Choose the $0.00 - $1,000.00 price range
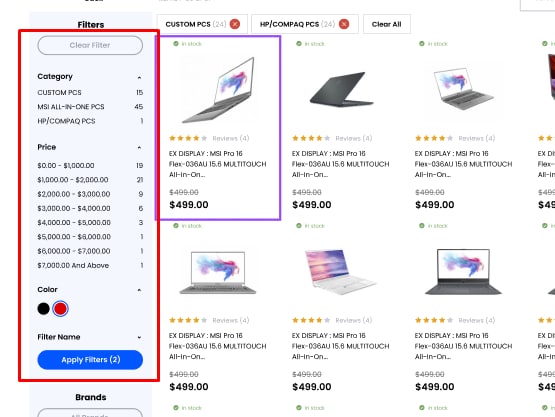This screenshot has height=417, width=555. click(x=90, y=165)
